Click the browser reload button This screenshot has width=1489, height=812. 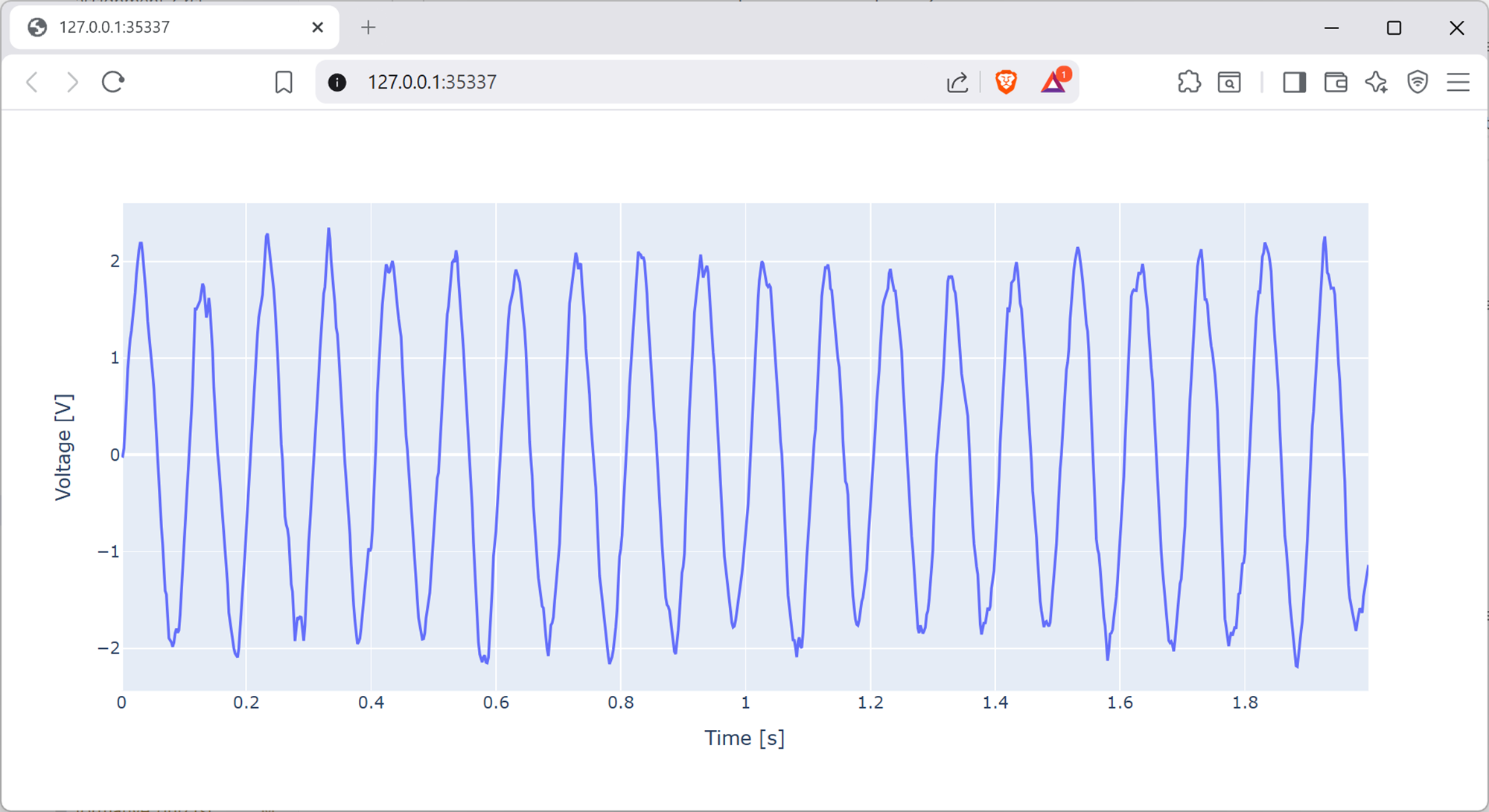tap(112, 82)
